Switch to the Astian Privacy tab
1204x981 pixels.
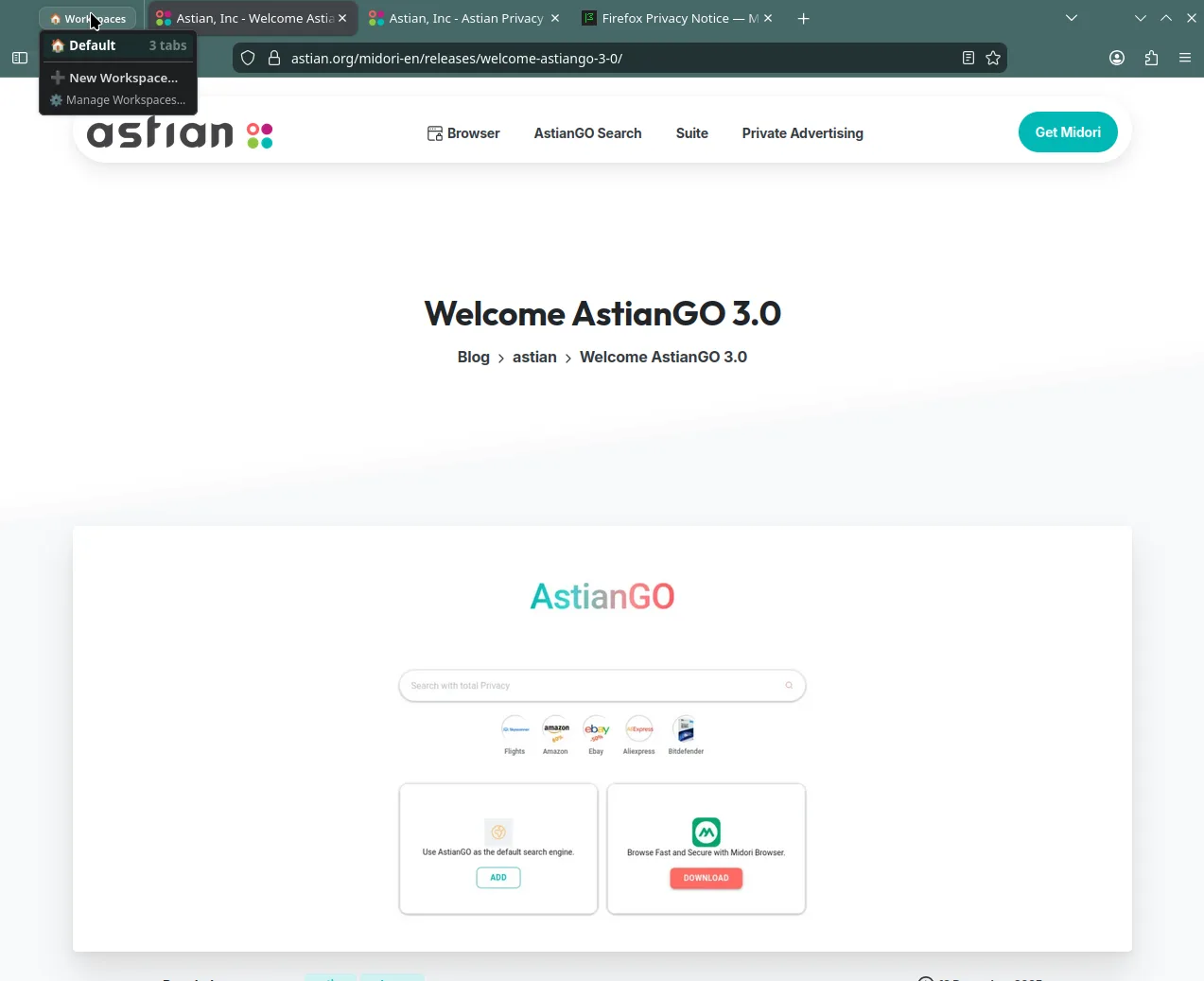point(456,18)
